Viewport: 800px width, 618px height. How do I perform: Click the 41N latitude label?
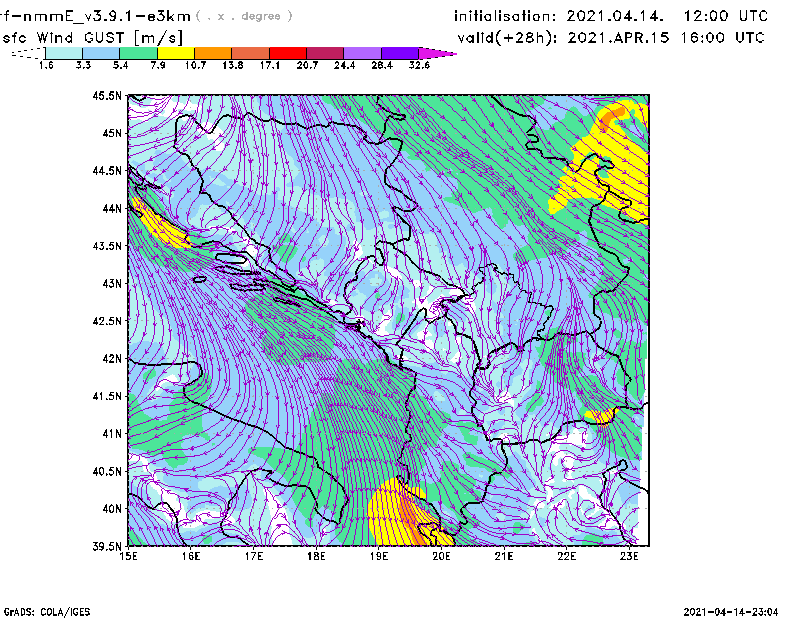pyautogui.click(x=112, y=434)
